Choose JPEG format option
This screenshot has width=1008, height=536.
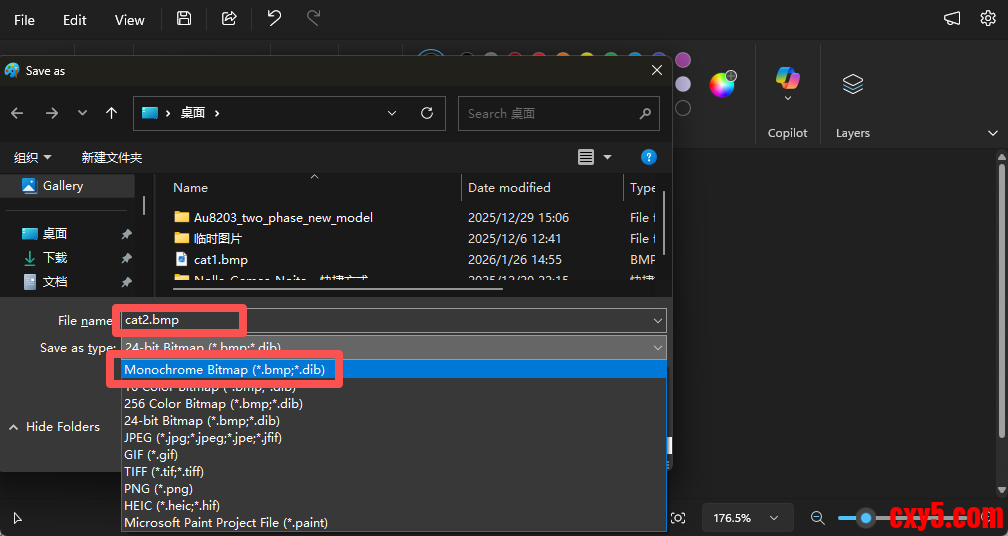[202, 437]
